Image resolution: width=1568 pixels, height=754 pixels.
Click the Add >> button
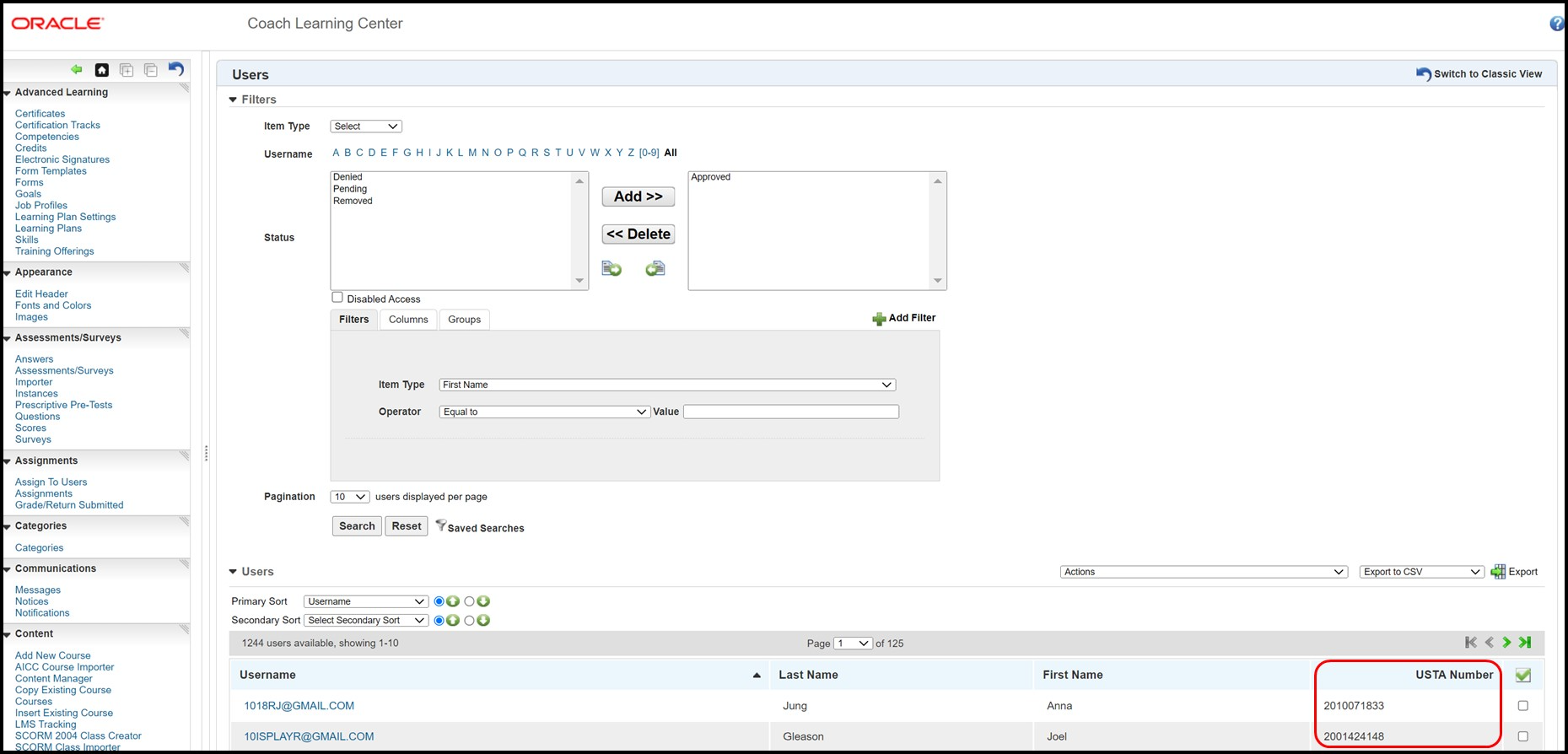pyautogui.click(x=639, y=197)
